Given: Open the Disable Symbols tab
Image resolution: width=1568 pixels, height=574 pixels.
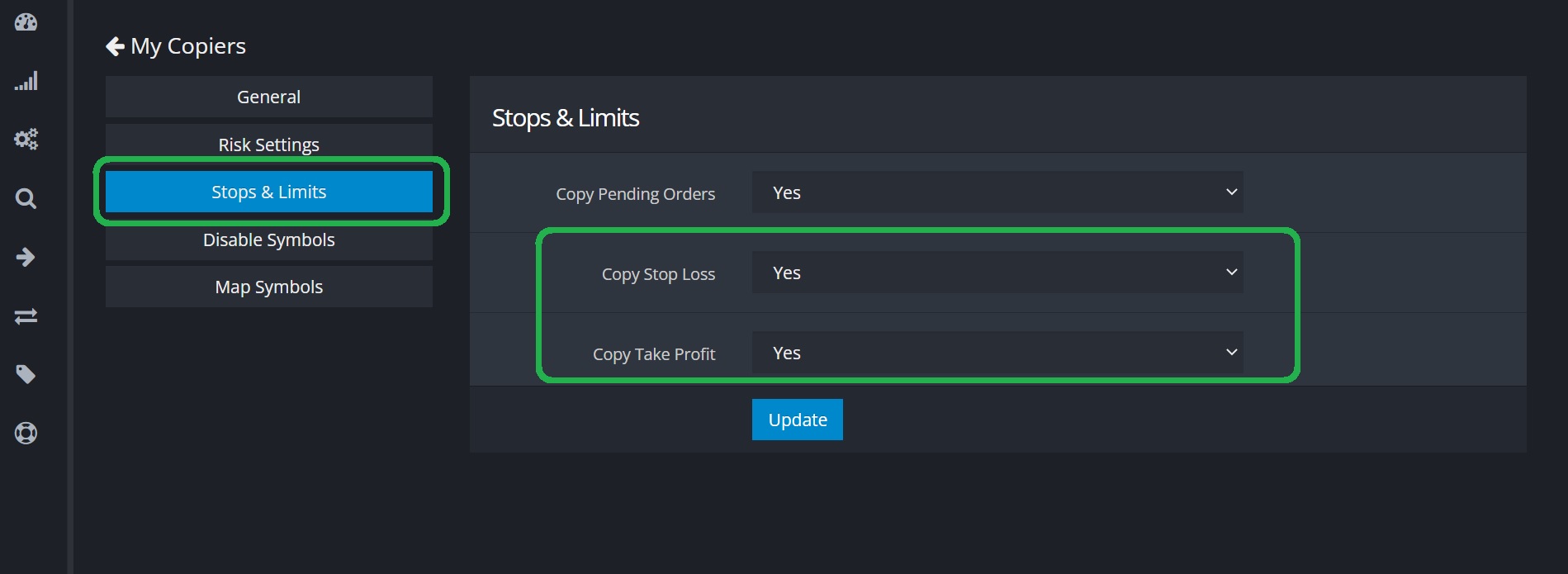Looking at the screenshot, I should pyautogui.click(x=268, y=240).
